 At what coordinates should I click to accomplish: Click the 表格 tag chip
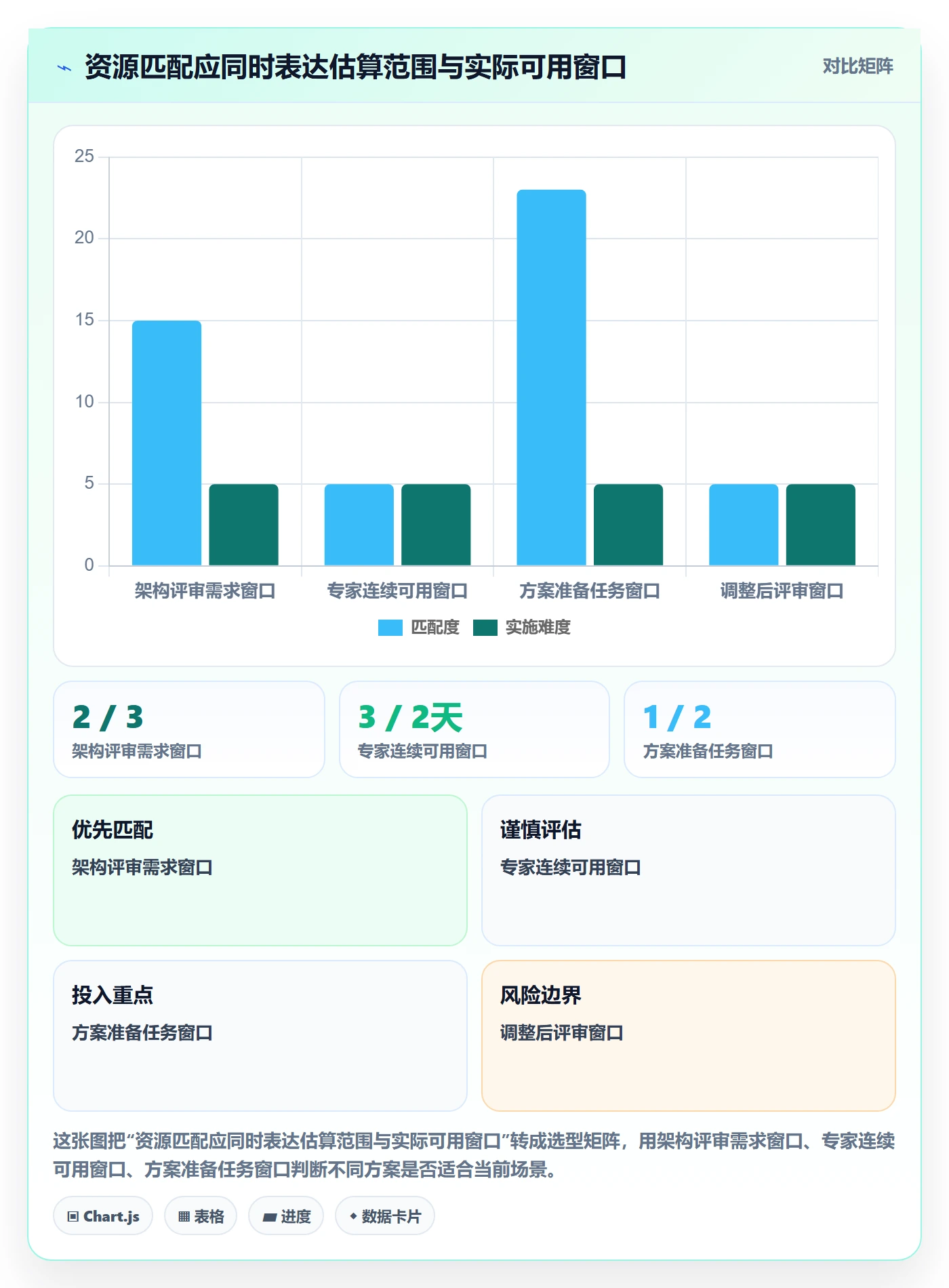pos(201,1216)
